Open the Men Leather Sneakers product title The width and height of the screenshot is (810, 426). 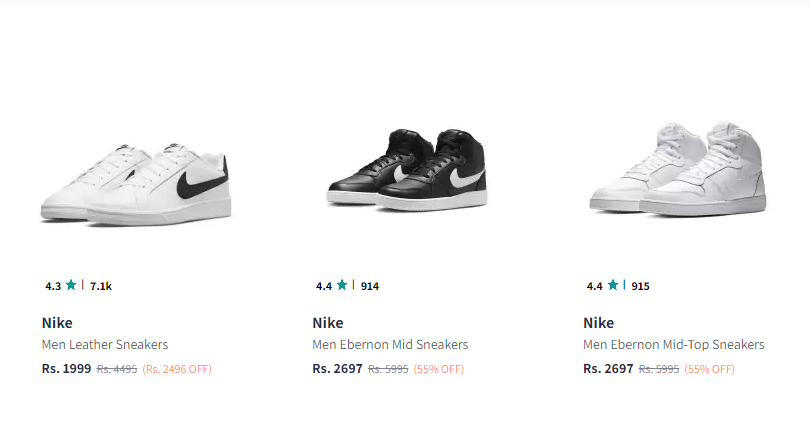pyautogui.click(x=105, y=344)
